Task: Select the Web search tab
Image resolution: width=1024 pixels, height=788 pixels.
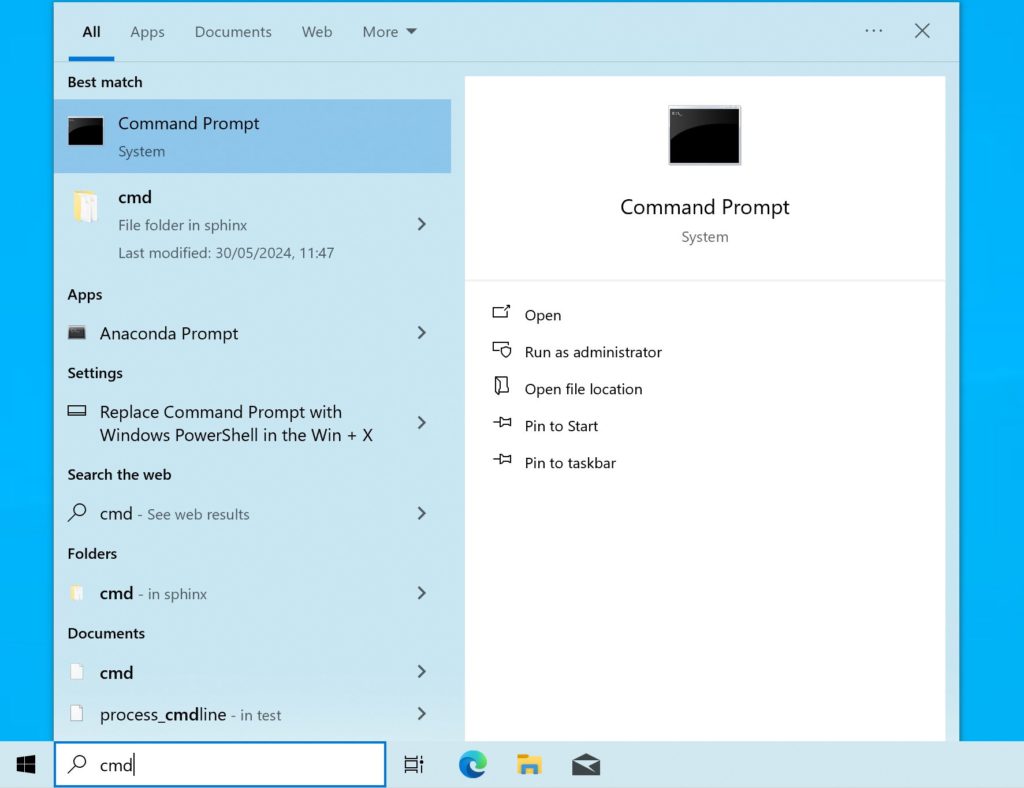Action: point(317,32)
